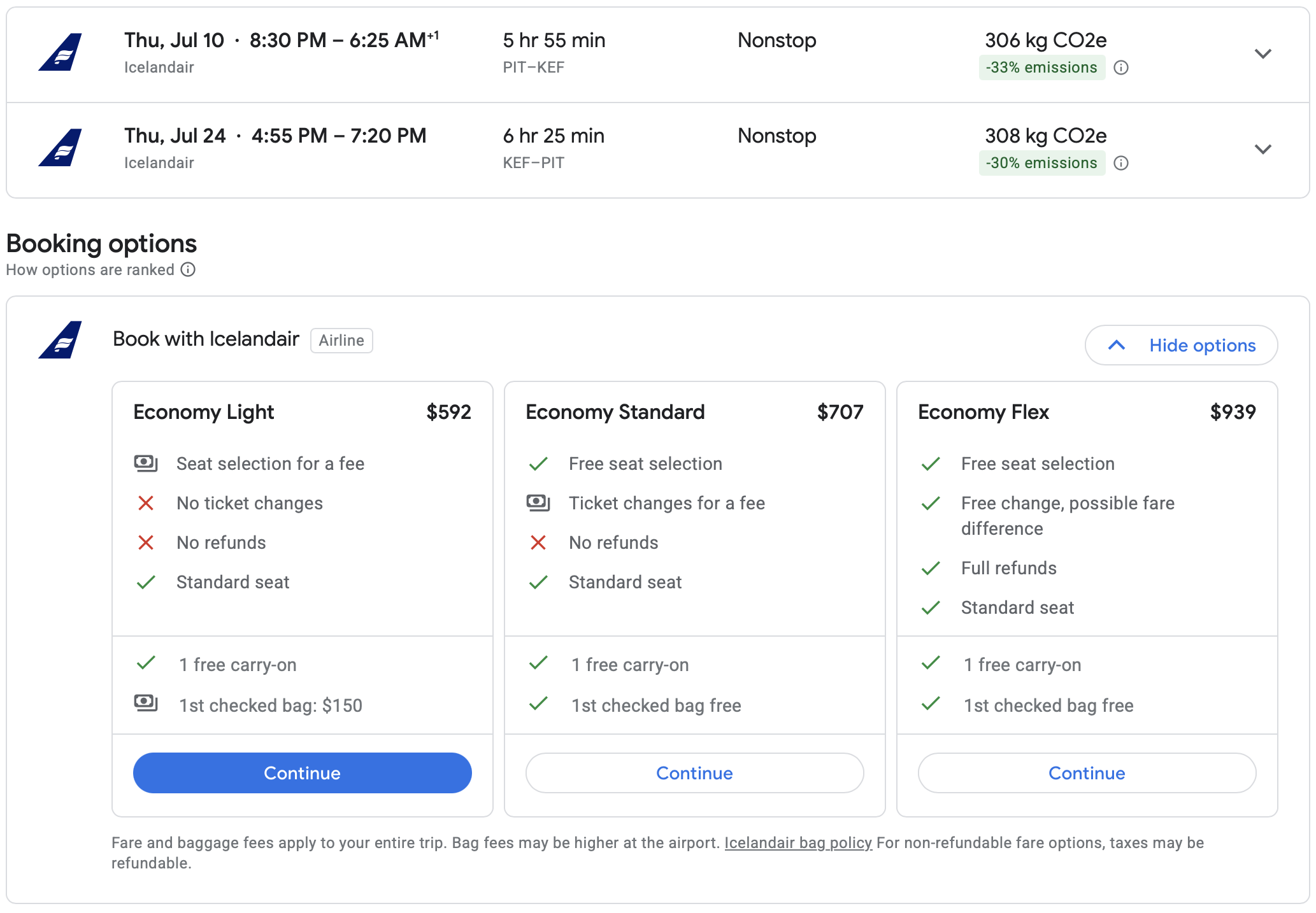This screenshot has height=913, width=1316.
Task: Click Nonstop label on Jul 10 flight
Action: (776, 40)
